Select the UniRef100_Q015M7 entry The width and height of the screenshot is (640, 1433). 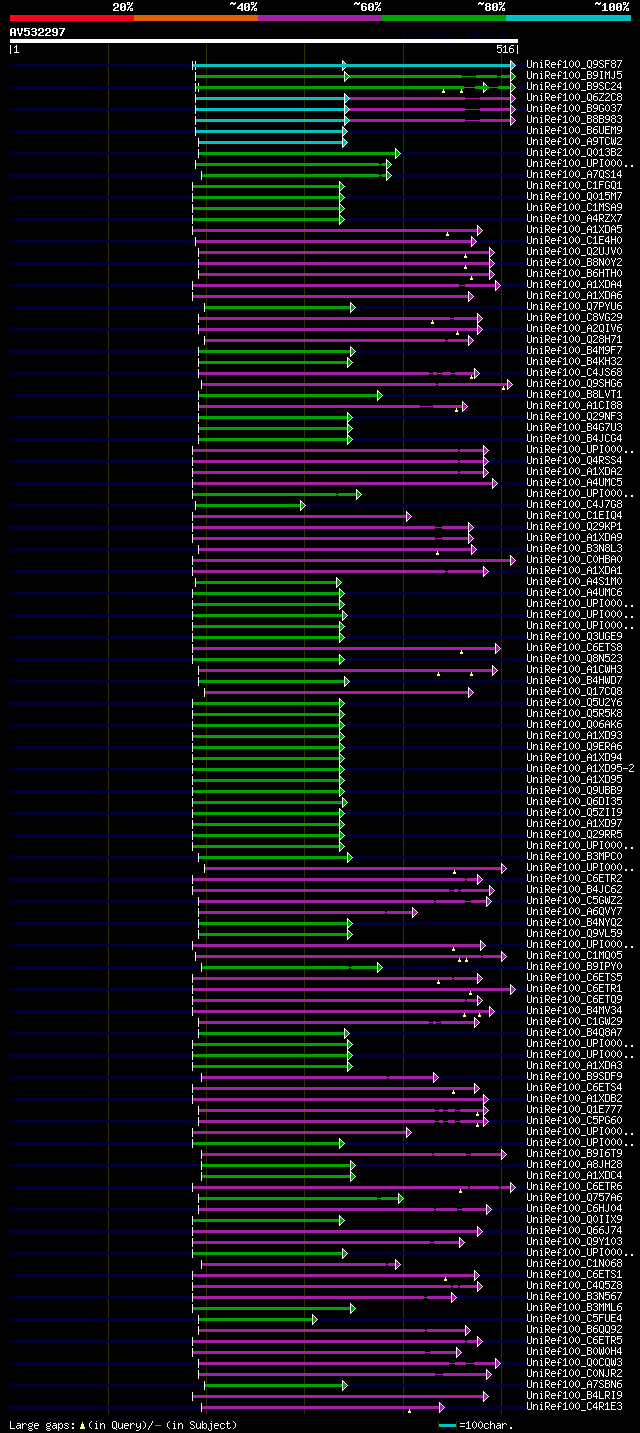[x=574, y=197]
